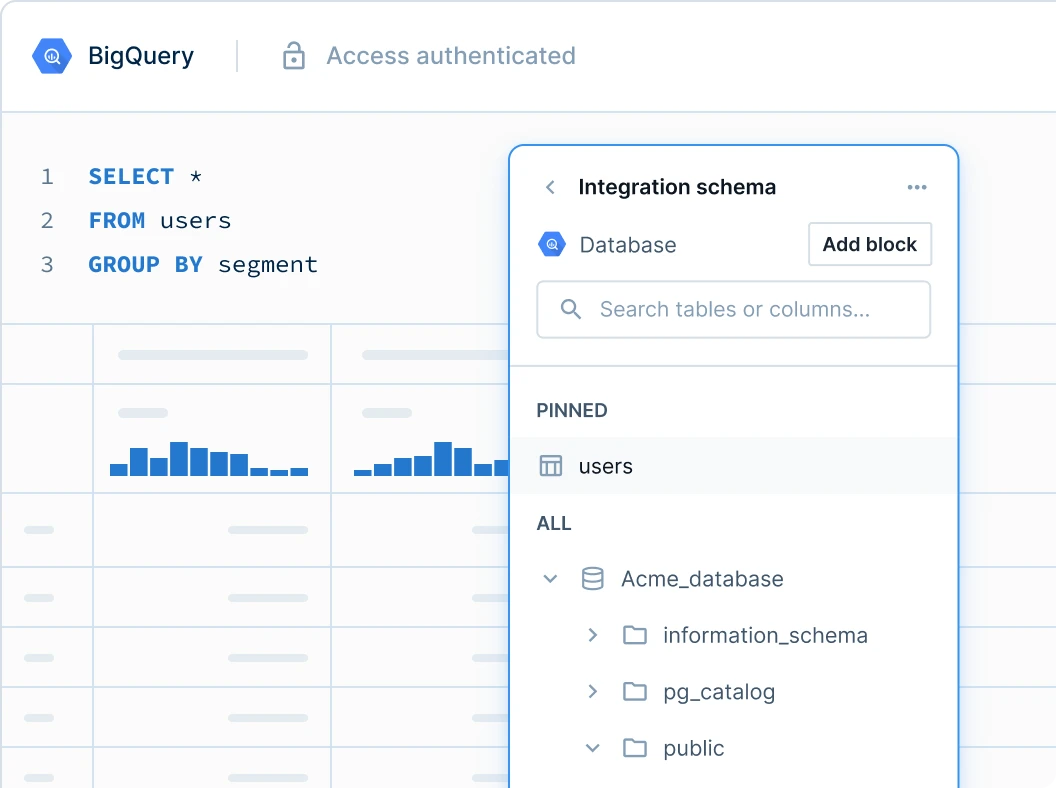Select the information_schema label

click(x=765, y=636)
